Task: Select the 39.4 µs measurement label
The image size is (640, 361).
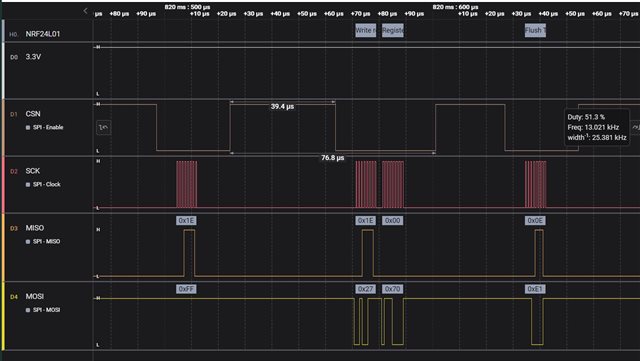Action: (282, 107)
